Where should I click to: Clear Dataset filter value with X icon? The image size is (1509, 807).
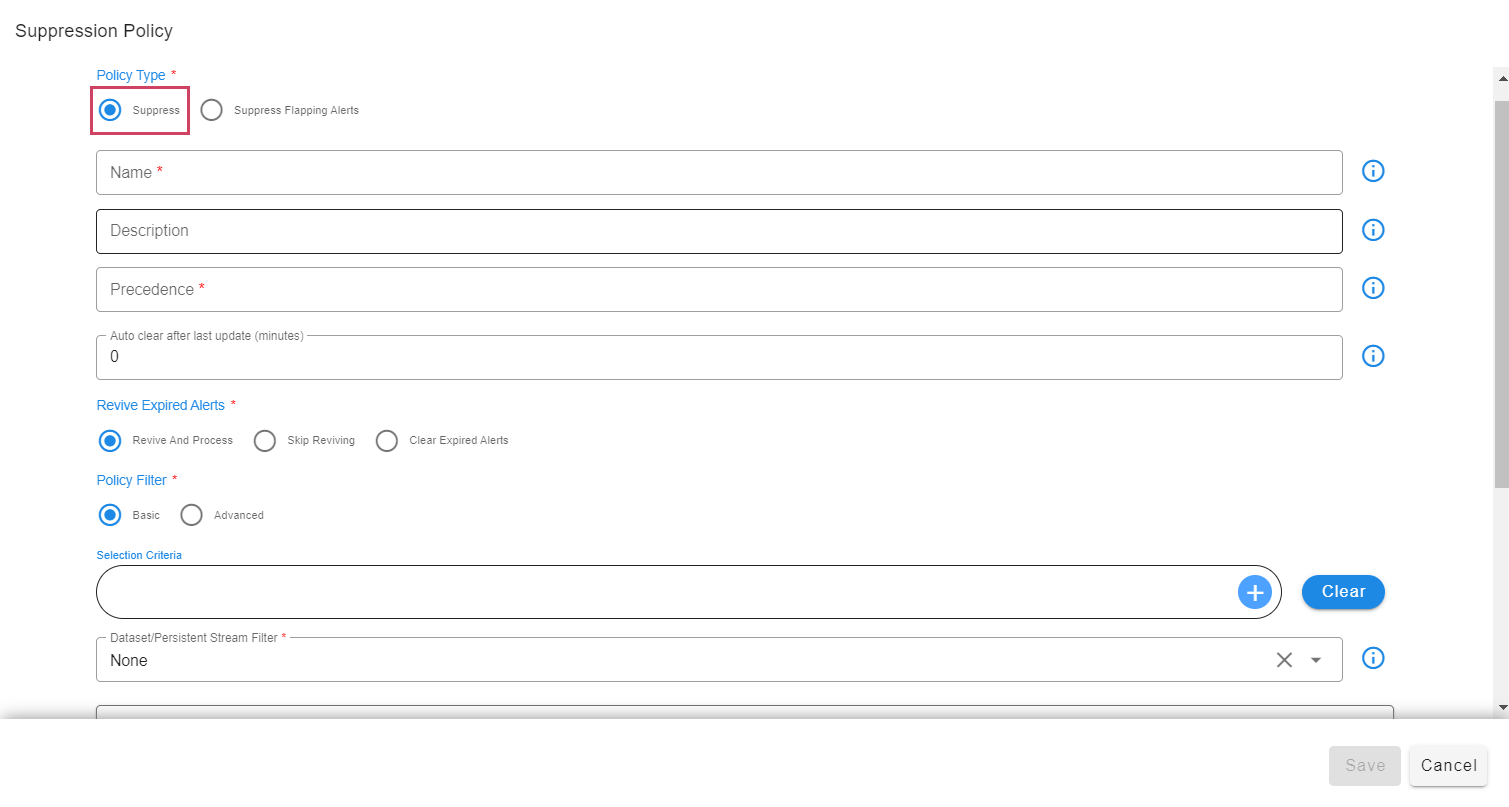tap(1284, 660)
